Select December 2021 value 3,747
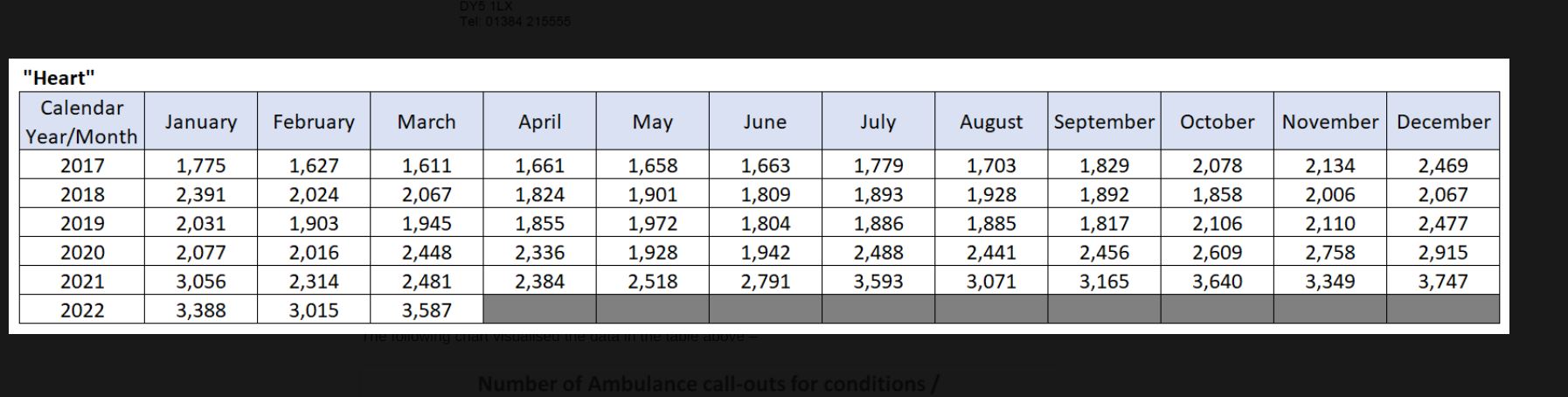The image size is (1568, 397). coord(1443,282)
